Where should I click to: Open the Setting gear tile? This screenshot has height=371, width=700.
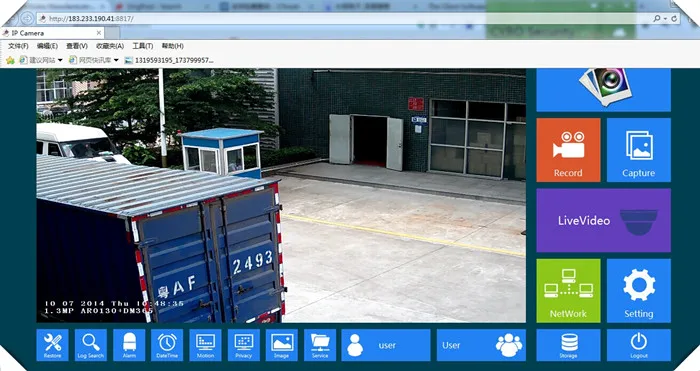[x=639, y=291]
